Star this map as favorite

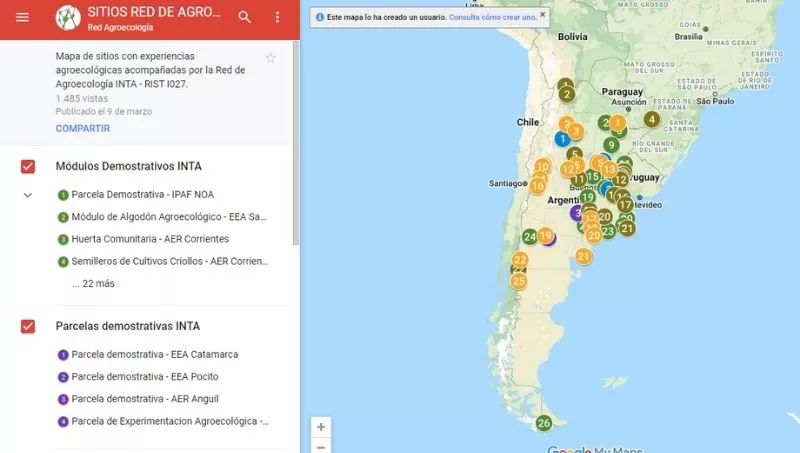270,58
